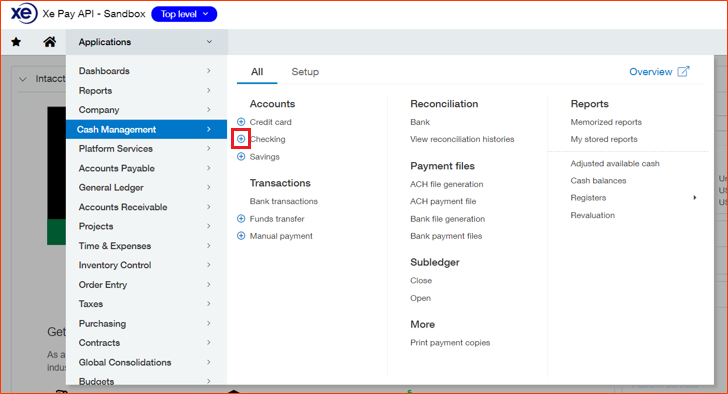Add a new Credit card account via plus icon
The image size is (728, 394).
point(241,122)
